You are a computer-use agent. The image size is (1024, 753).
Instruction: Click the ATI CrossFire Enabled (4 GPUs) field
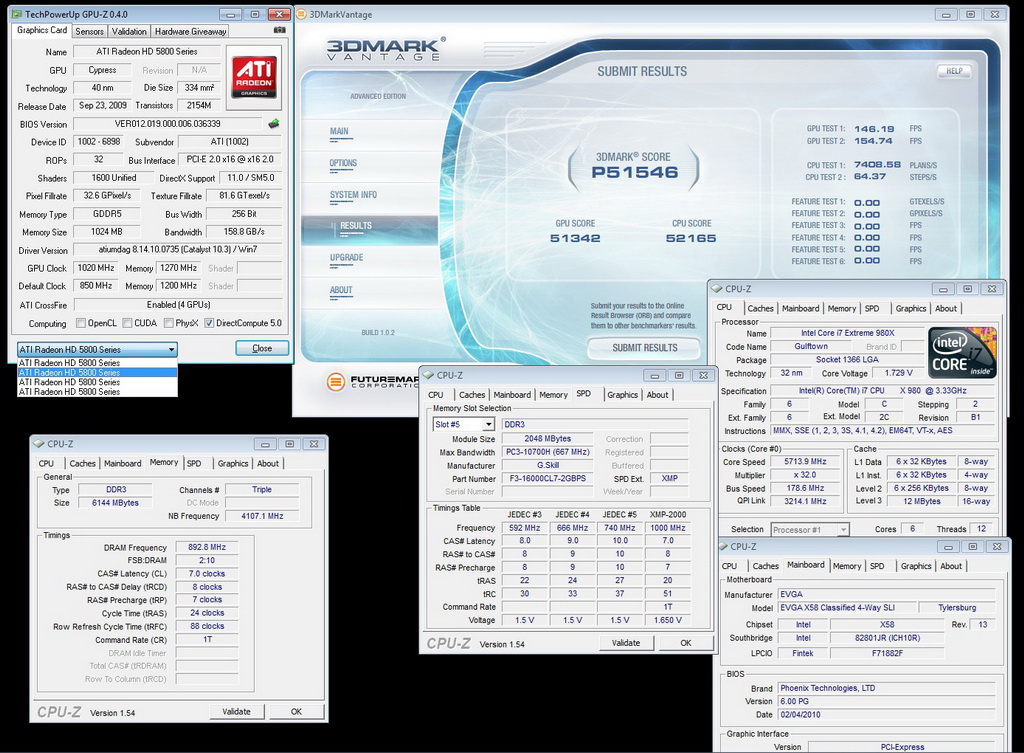[178, 304]
